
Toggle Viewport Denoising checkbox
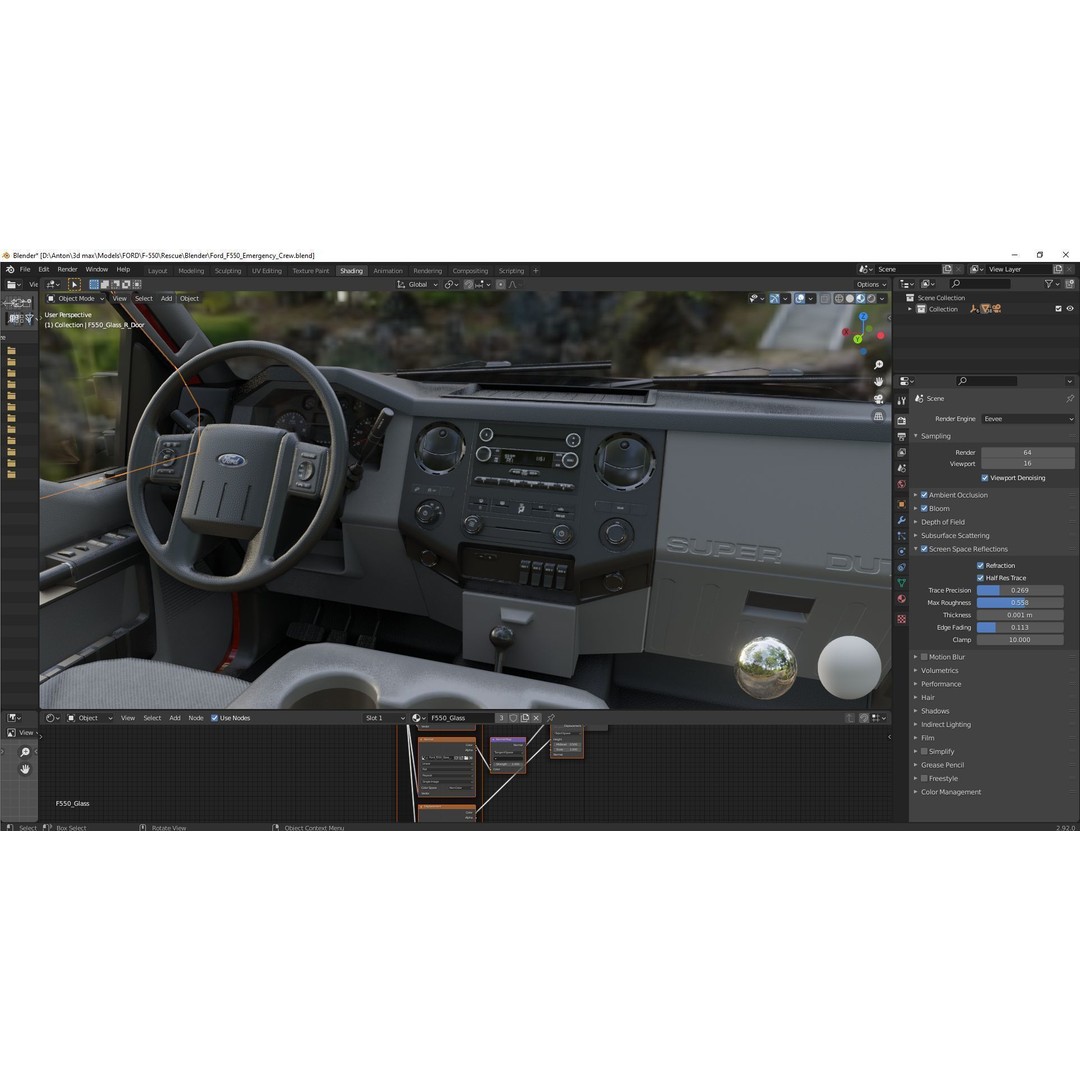click(x=985, y=478)
